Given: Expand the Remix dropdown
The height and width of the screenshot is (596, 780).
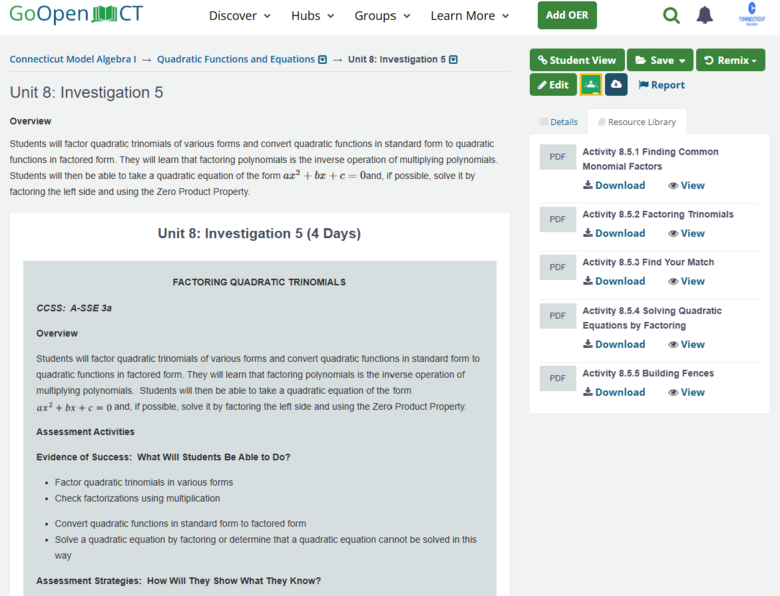Looking at the screenshot, I should (x=730, y=60).
